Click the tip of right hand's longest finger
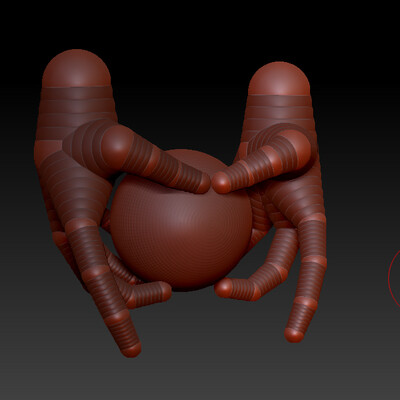This screenshot has width=400, height=400. [294, 335]
